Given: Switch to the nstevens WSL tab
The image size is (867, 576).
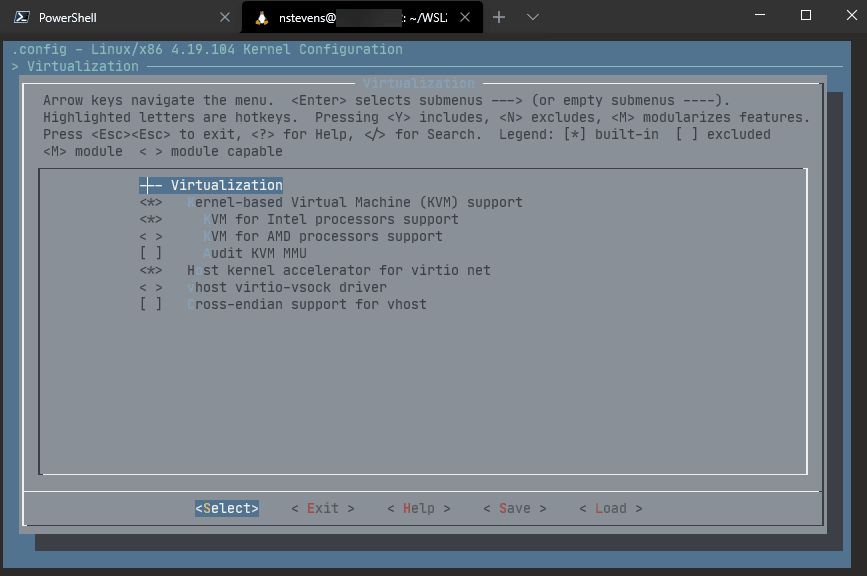Looking at the screenshot, I should click(x=362, y=17).
